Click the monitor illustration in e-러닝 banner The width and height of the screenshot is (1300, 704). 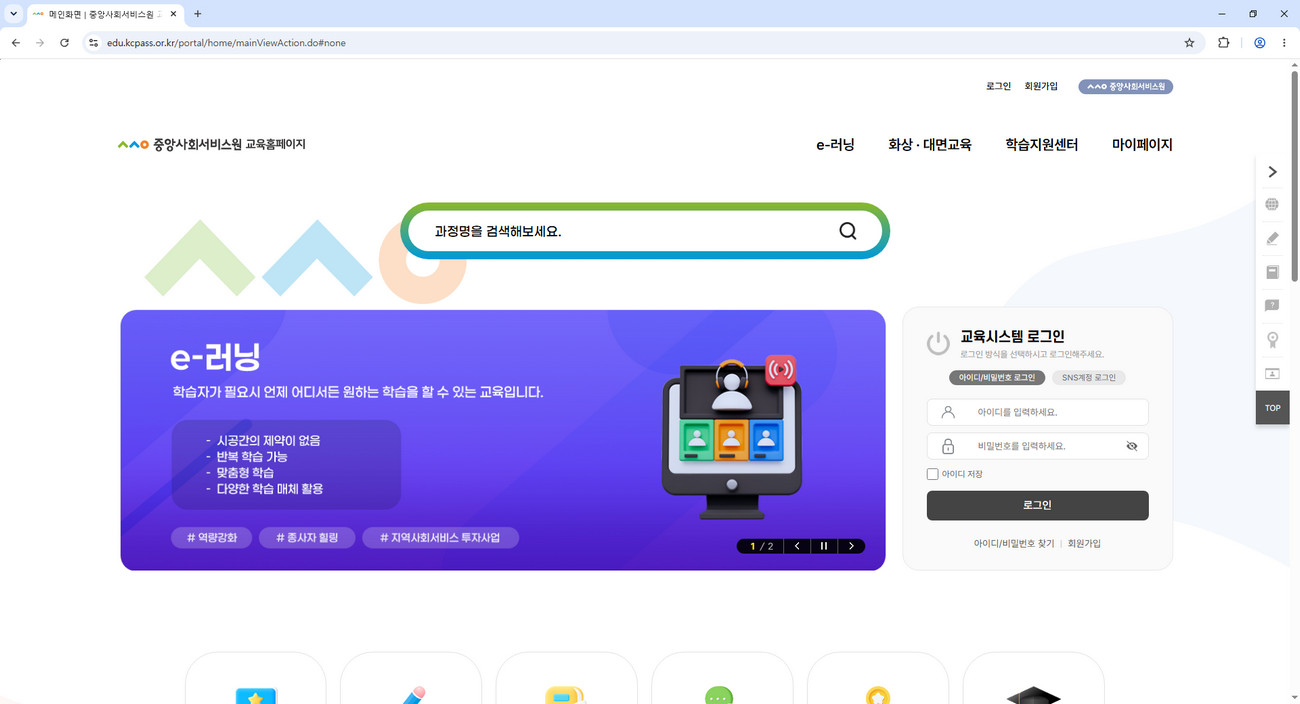pos(732,437)
